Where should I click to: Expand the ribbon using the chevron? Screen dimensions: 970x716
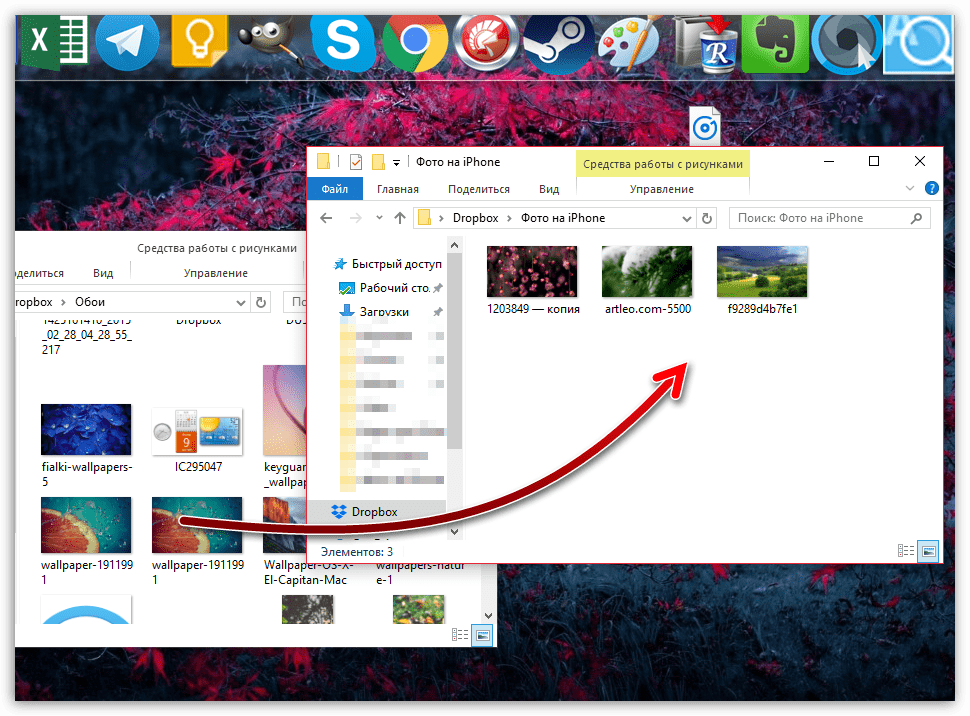point(910,188)
